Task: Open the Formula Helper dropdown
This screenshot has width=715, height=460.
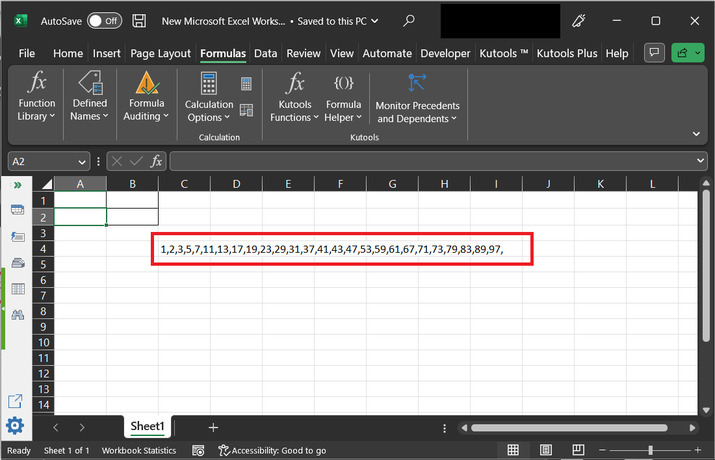Action: click(343, 98)
